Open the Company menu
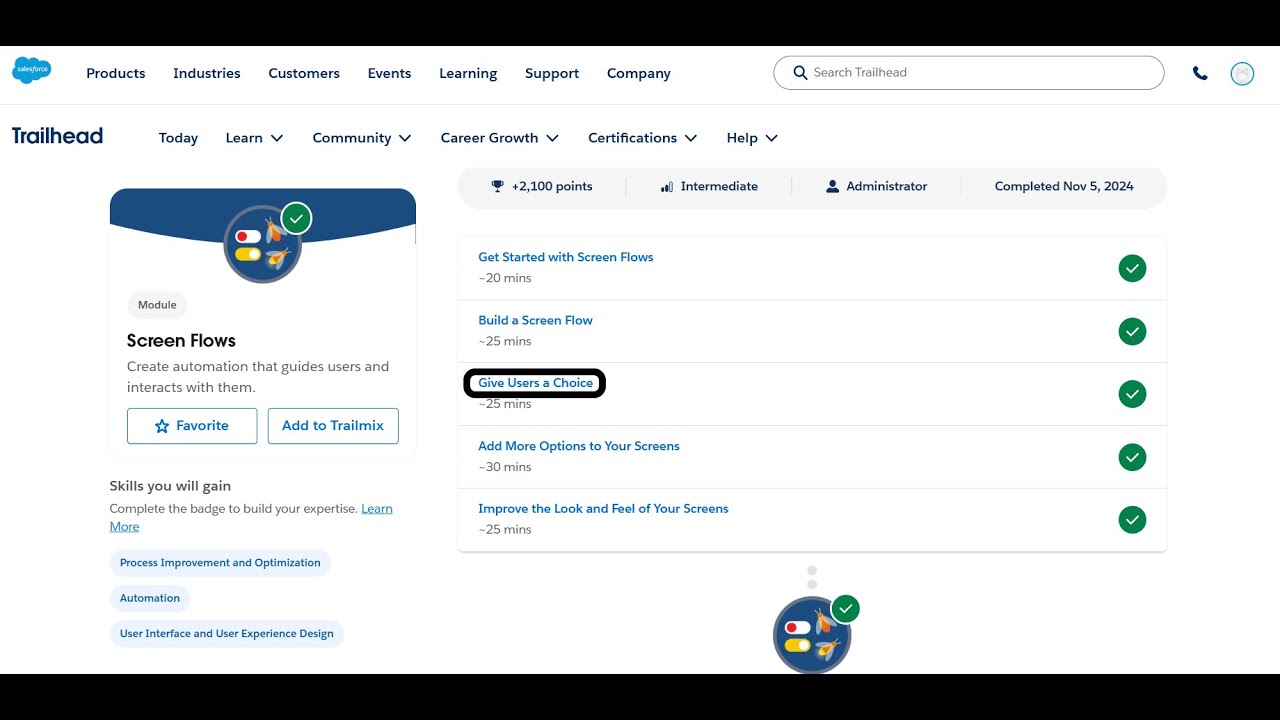The height and width of the screenshot is (720, 1280). [639, 73]
